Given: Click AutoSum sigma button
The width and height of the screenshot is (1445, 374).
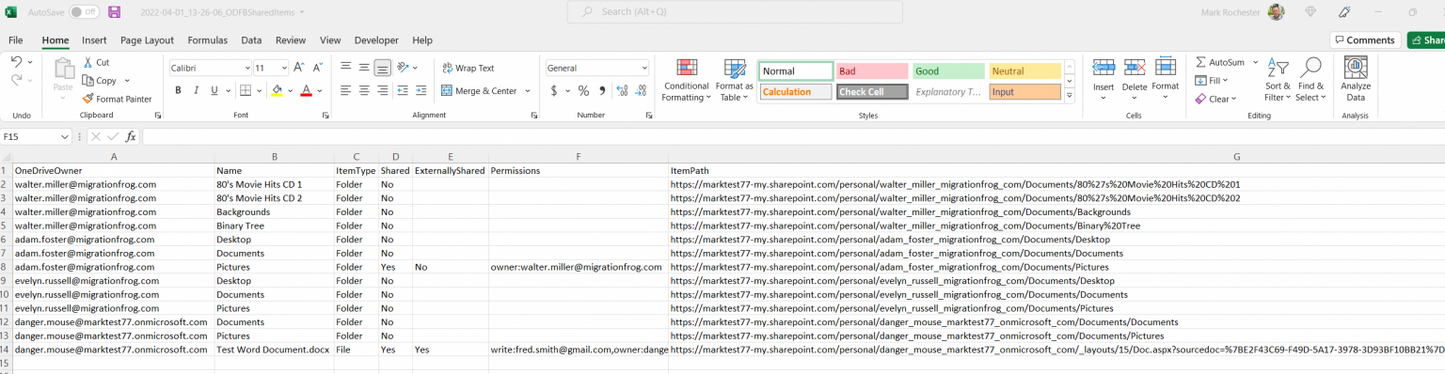Looking at the screenshot, I should (1220, 62).
